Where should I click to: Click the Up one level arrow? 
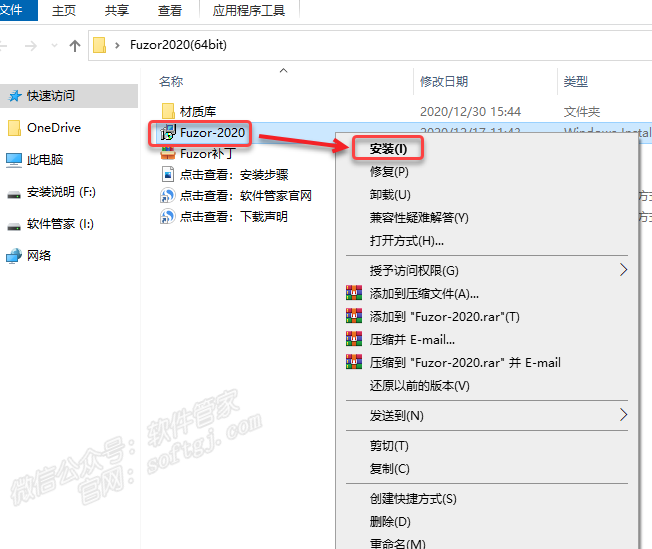click(75, 46)
